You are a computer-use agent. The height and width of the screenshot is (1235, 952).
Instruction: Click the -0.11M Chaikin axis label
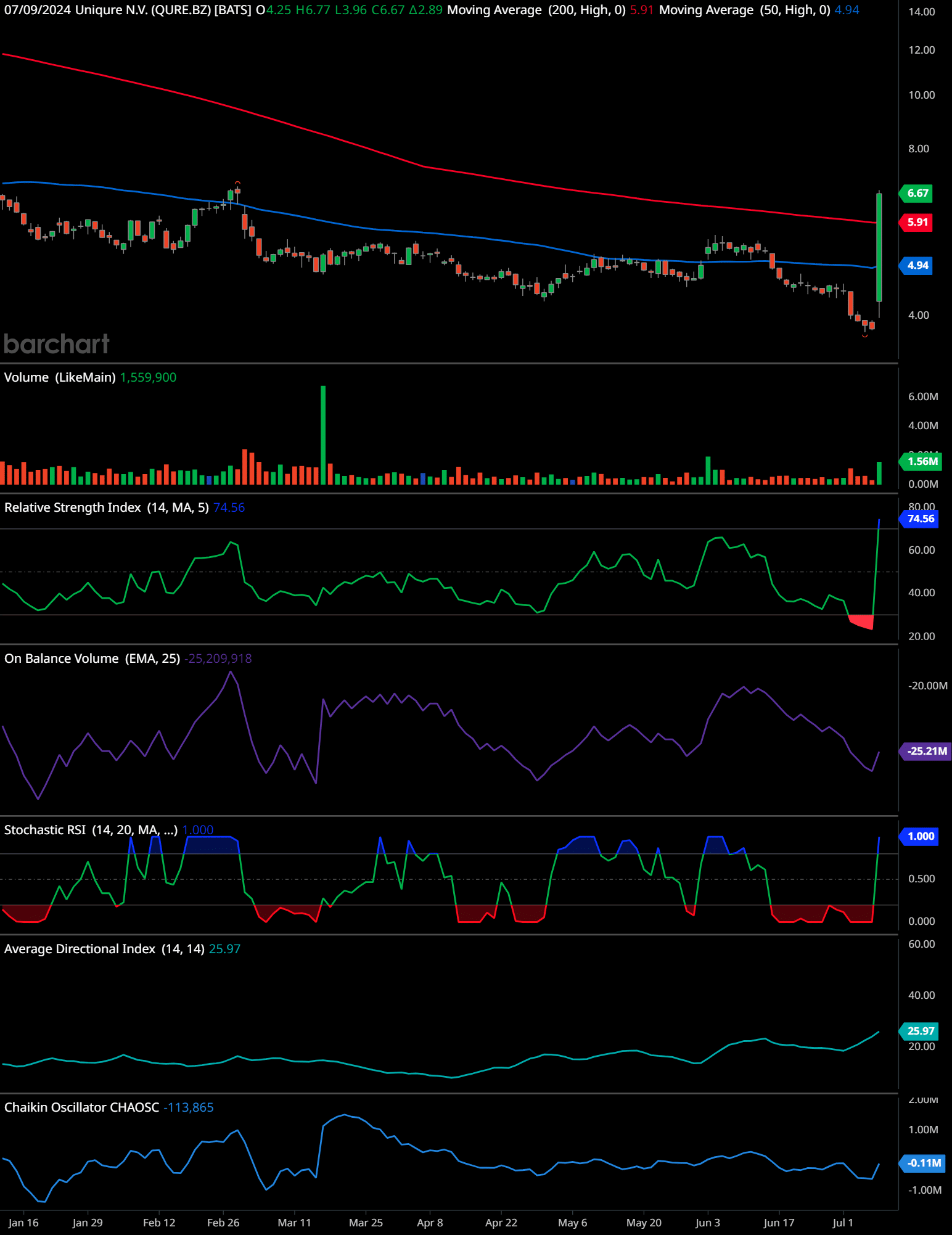click(x=923, y=1163)
